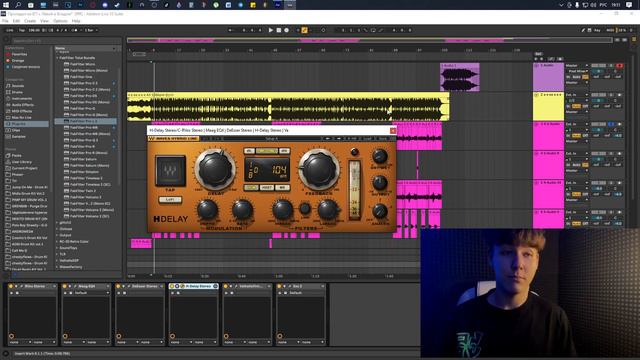
Task: Click the TAP pad in H-Delay
Action: point(170,170)
